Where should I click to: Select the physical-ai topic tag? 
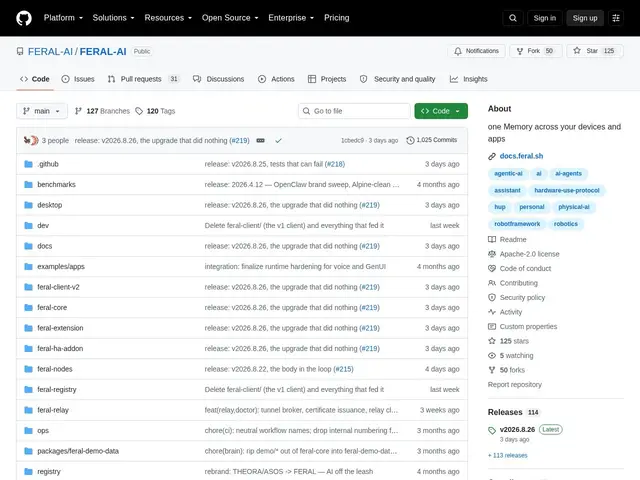click(573, 207)
